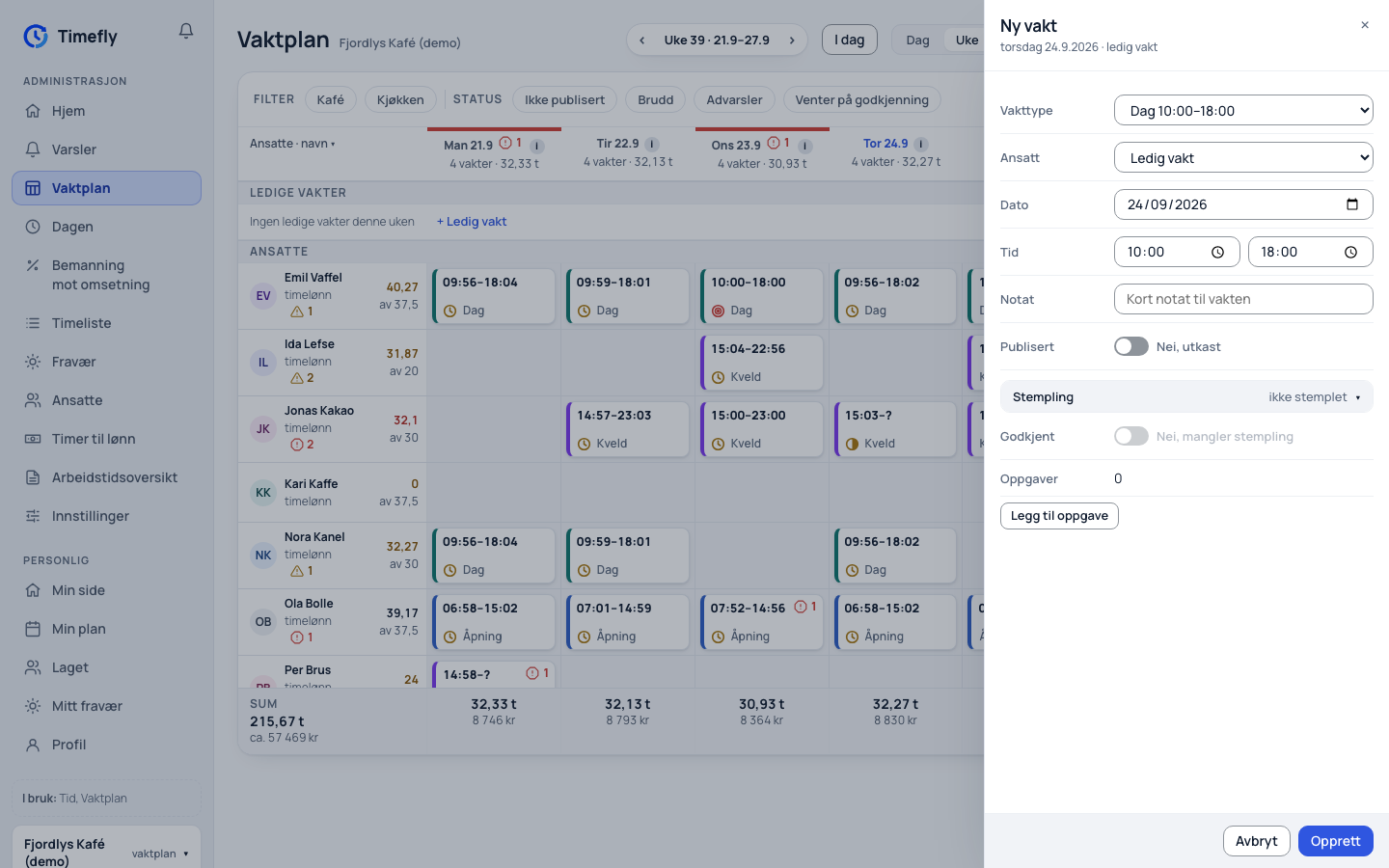Click the Timefly logo
The image size is (1389, 868).
click(x=70, y=37)
